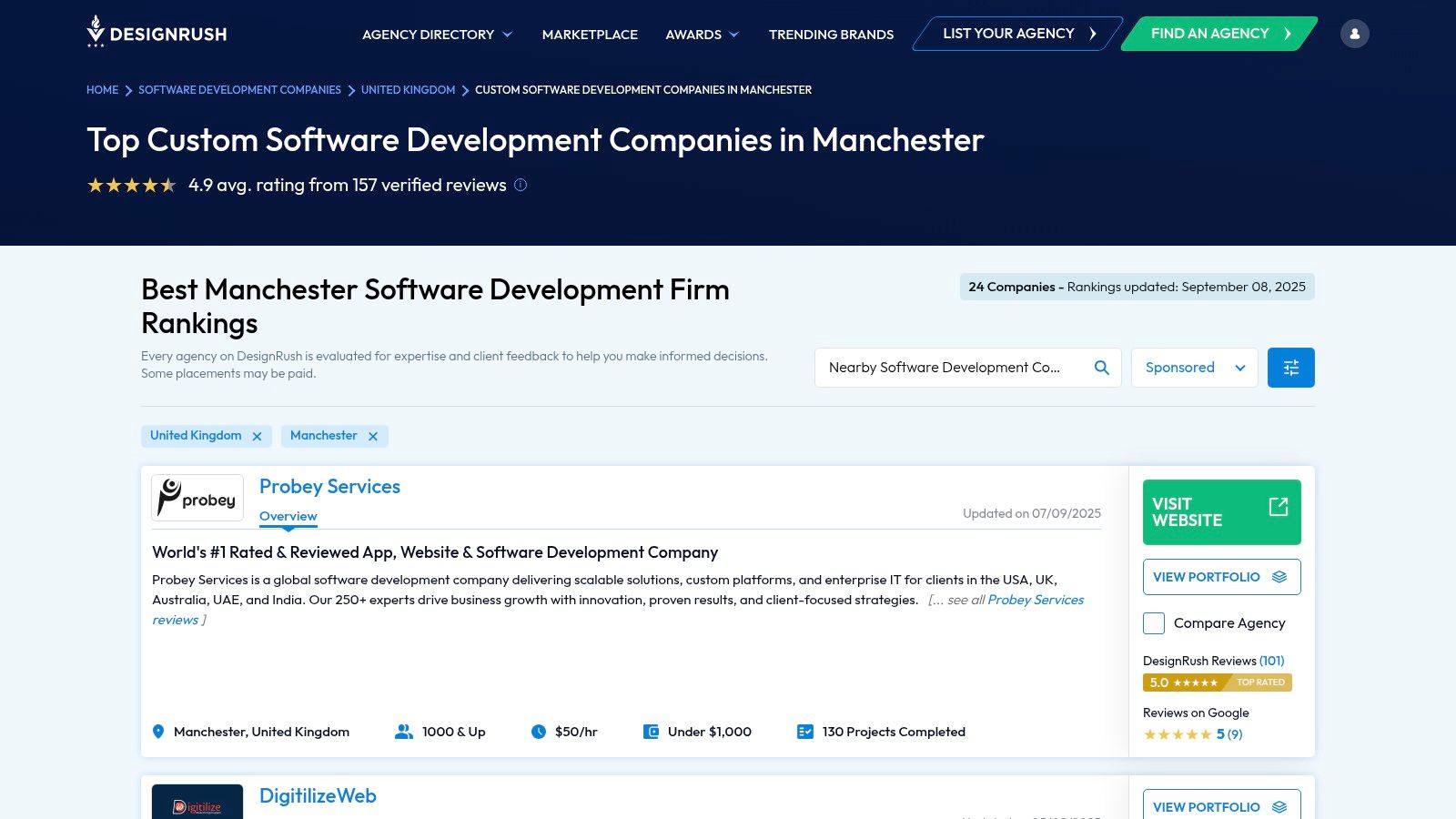This screenshot has width=1456, height=819.
Task: Open the Google reviews count (9) link
Action: (1235, 734)
